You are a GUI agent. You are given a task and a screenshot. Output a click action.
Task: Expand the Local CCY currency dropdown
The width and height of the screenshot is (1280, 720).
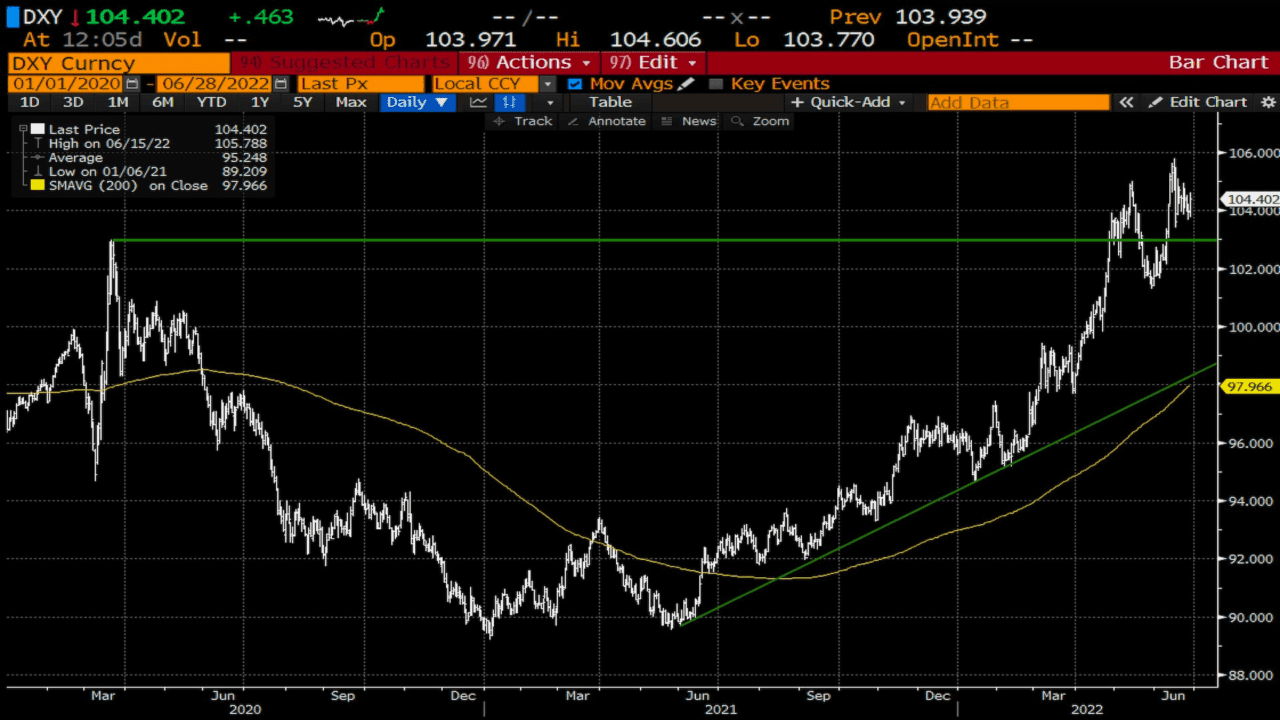tap(547, 84)
